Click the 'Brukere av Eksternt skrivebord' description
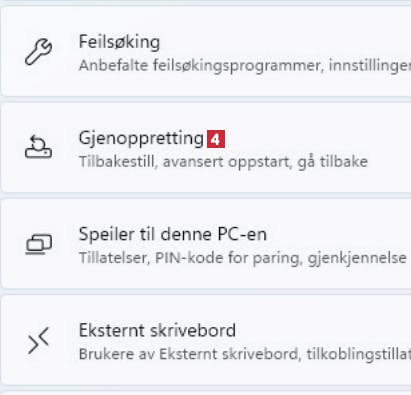The height and width of the screenshot is (395, 411). [189, 354]
